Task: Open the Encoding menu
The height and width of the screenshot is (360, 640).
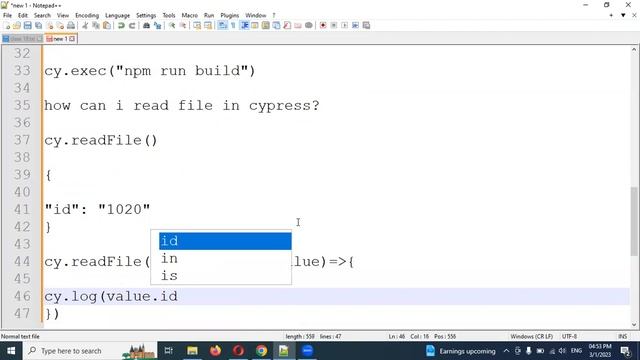Action: [x=87, y=16]
